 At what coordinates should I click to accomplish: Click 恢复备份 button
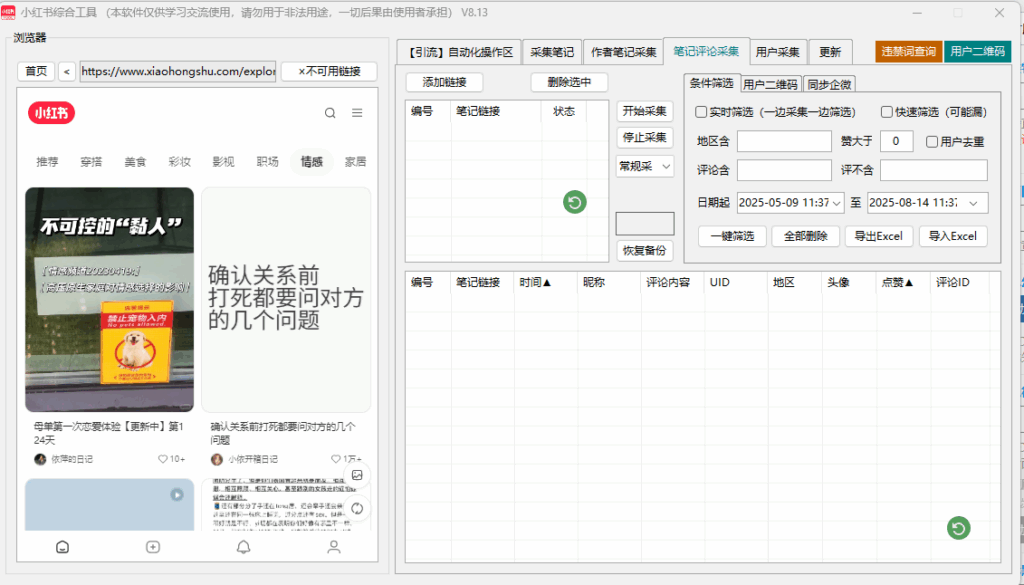645,251
